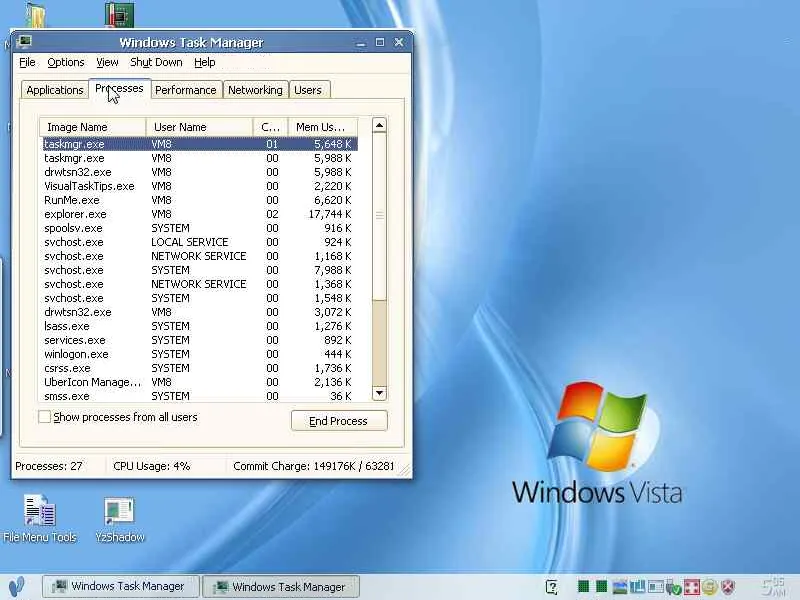The image size is (800, 600).
Task: Open the Help menu
Action: pyautogui.click(x=205, y=62)
